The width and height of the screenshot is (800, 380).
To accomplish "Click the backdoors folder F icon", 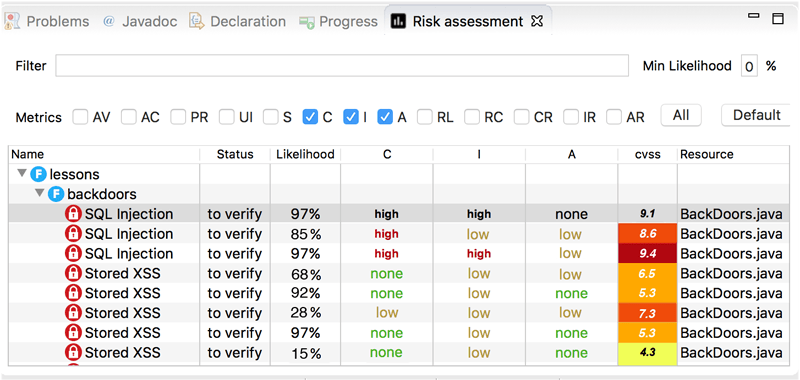I will click(x=56, y=194).
